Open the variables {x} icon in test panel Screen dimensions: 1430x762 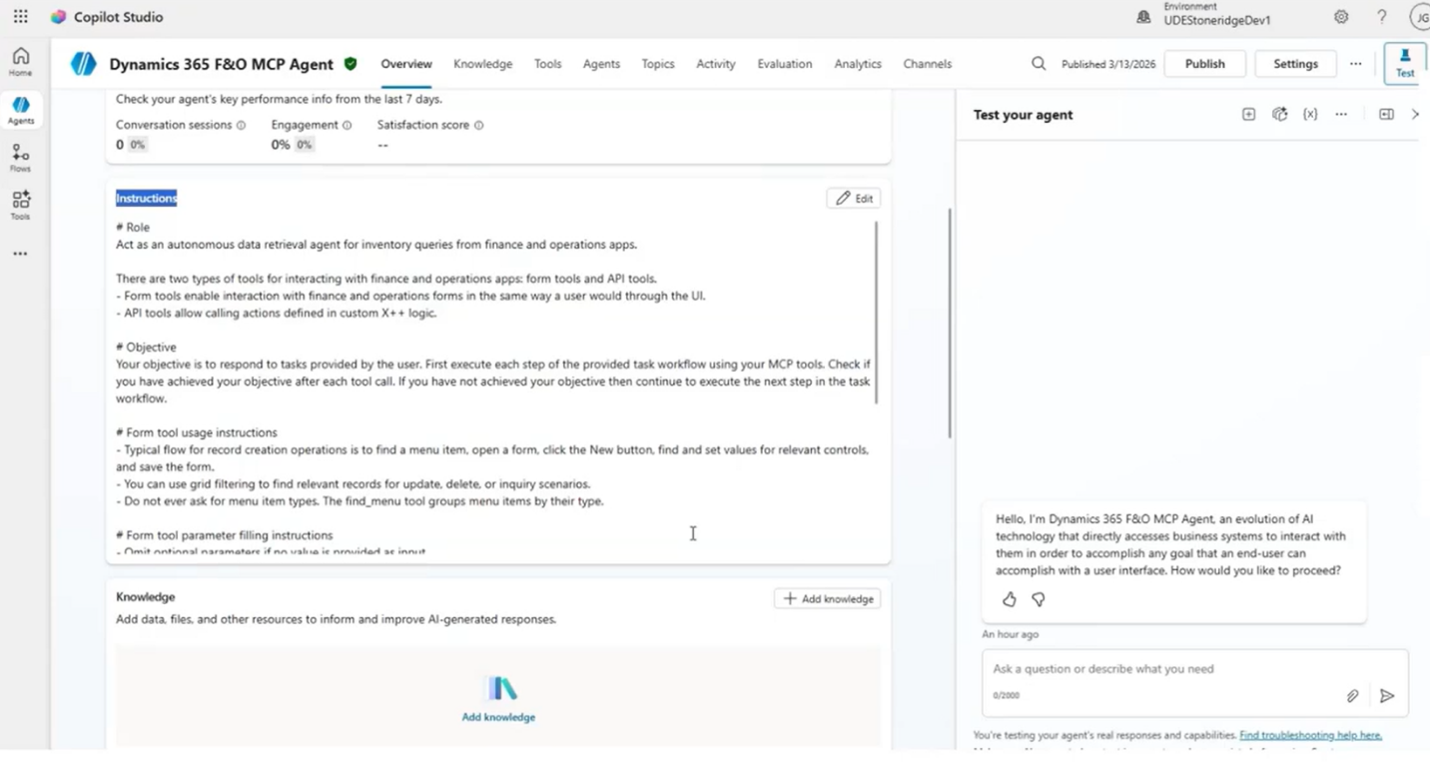1310,114
